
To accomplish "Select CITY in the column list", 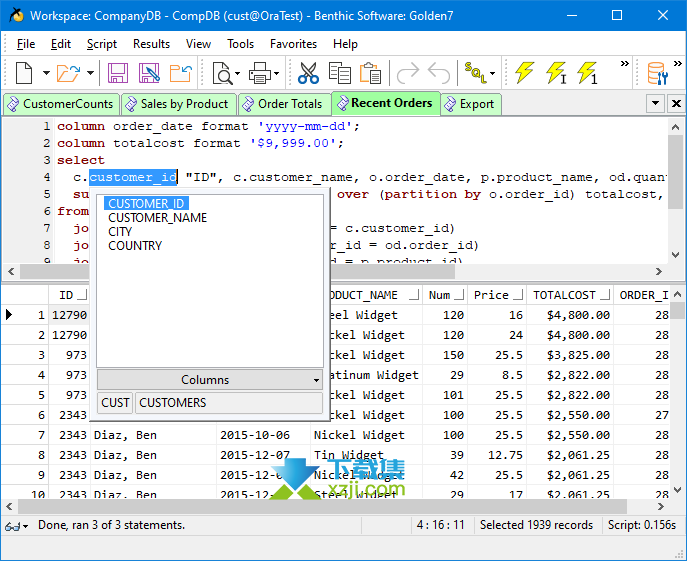I will coord(120,232).
